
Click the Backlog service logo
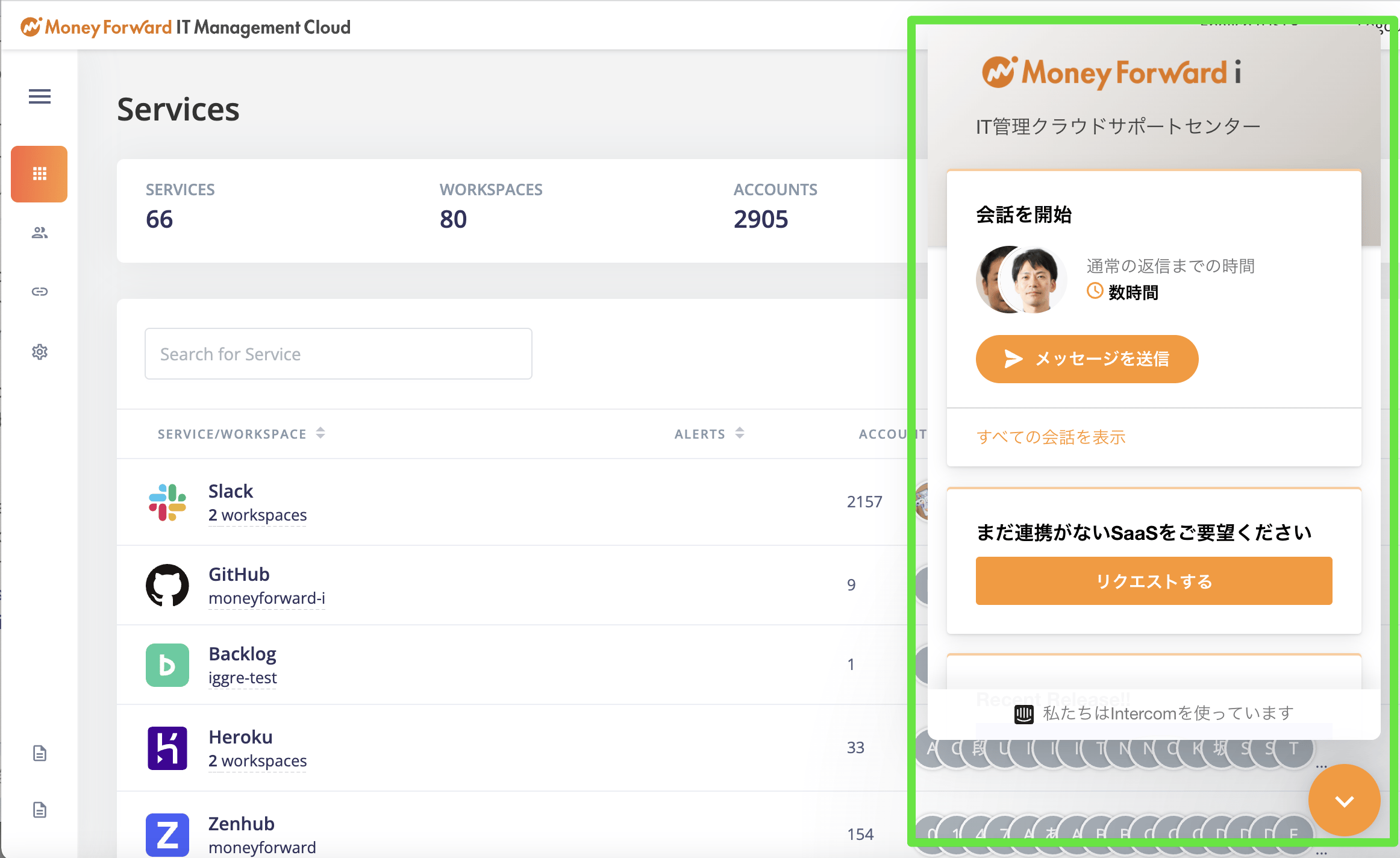coord(167,665)
